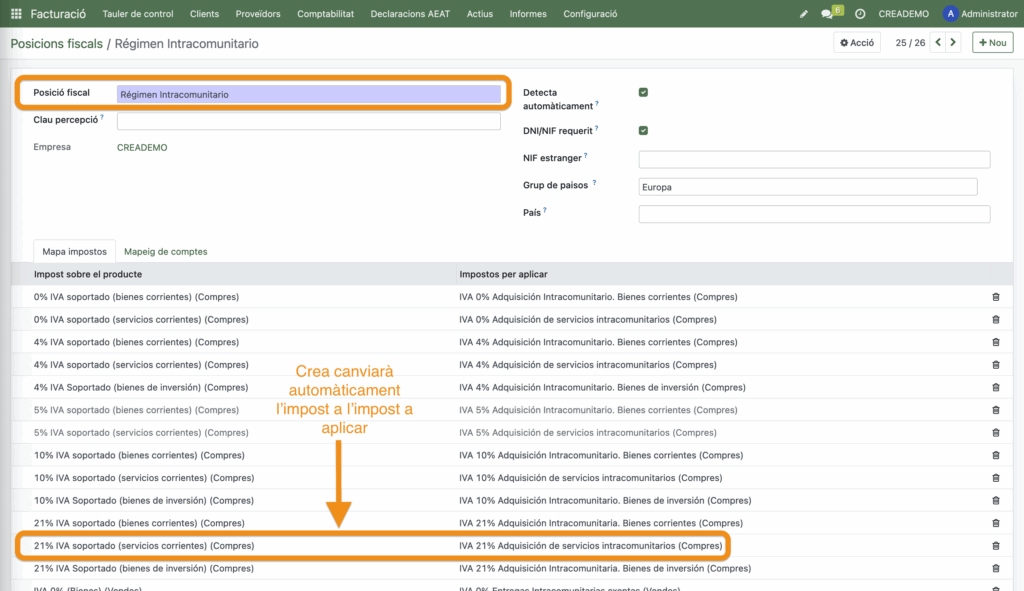1024x591 pixels.
Task: Go back to Posicions fiscals breadcrumb
Action: (x=56, y=45)
